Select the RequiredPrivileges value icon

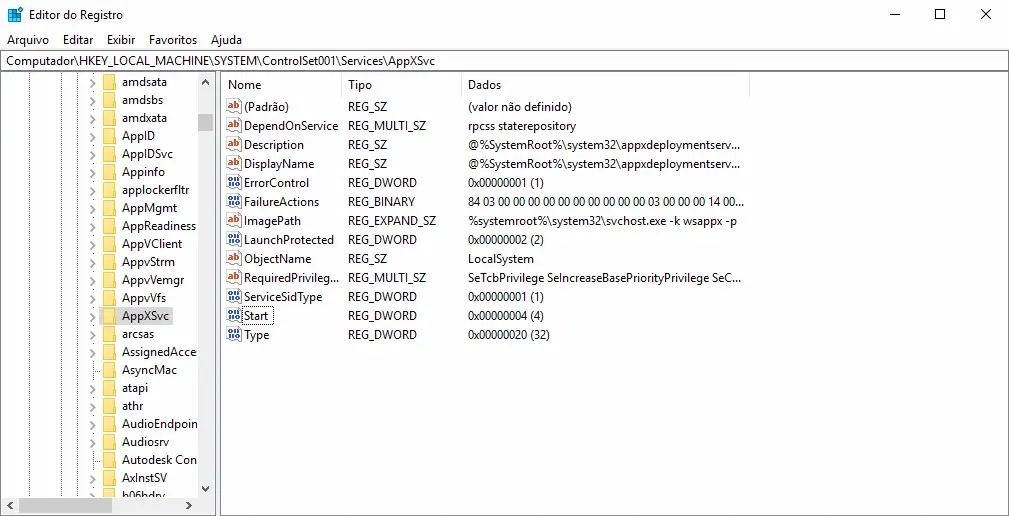234,278
